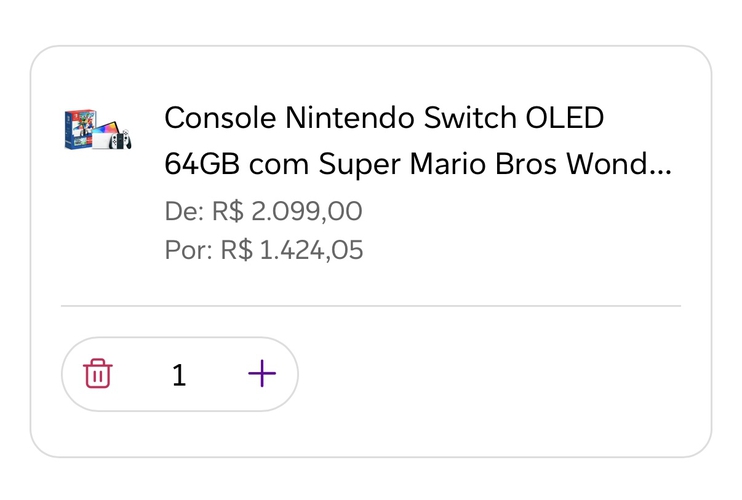Click empty space right of plus button
This screenshot has height=500, width=742.
pyautogui.click(x=480, y=375)
